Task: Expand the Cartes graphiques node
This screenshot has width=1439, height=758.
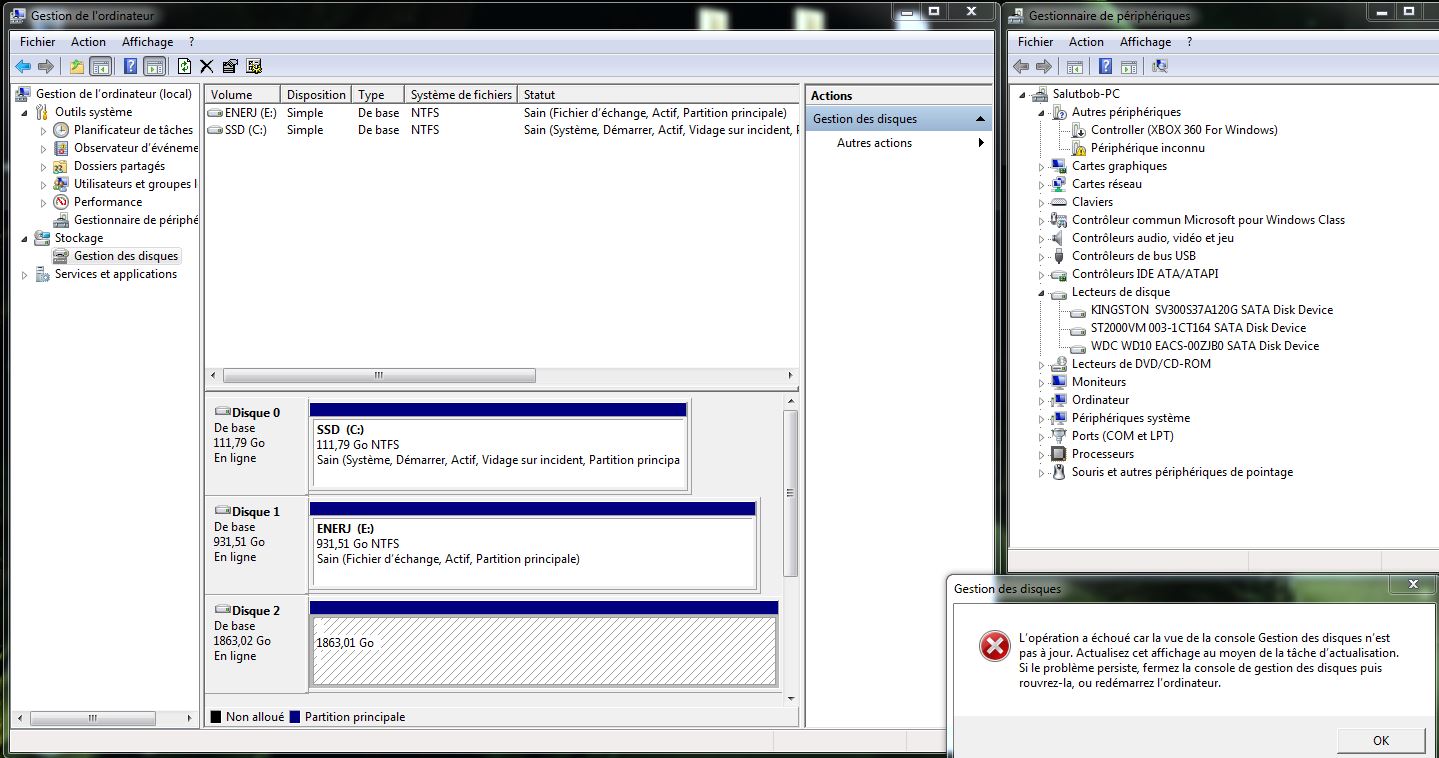Action: (x=1040, y=166)
